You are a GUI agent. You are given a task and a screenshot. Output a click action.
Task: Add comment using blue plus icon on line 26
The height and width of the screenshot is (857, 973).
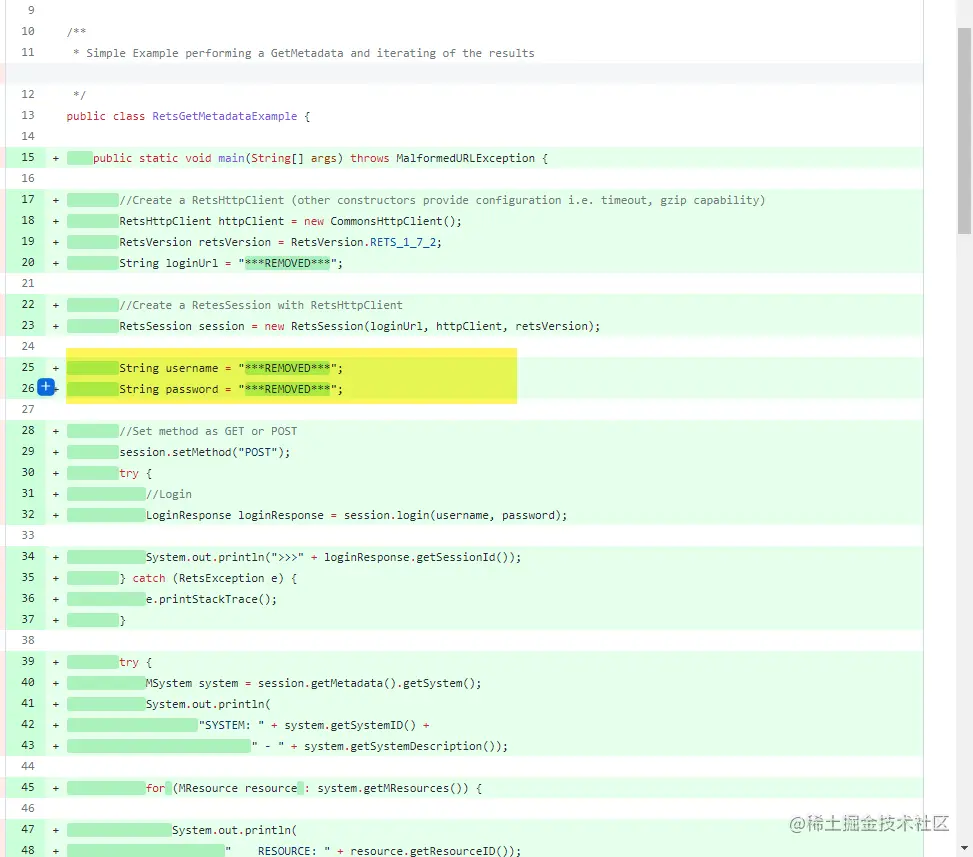coord(46,387)
